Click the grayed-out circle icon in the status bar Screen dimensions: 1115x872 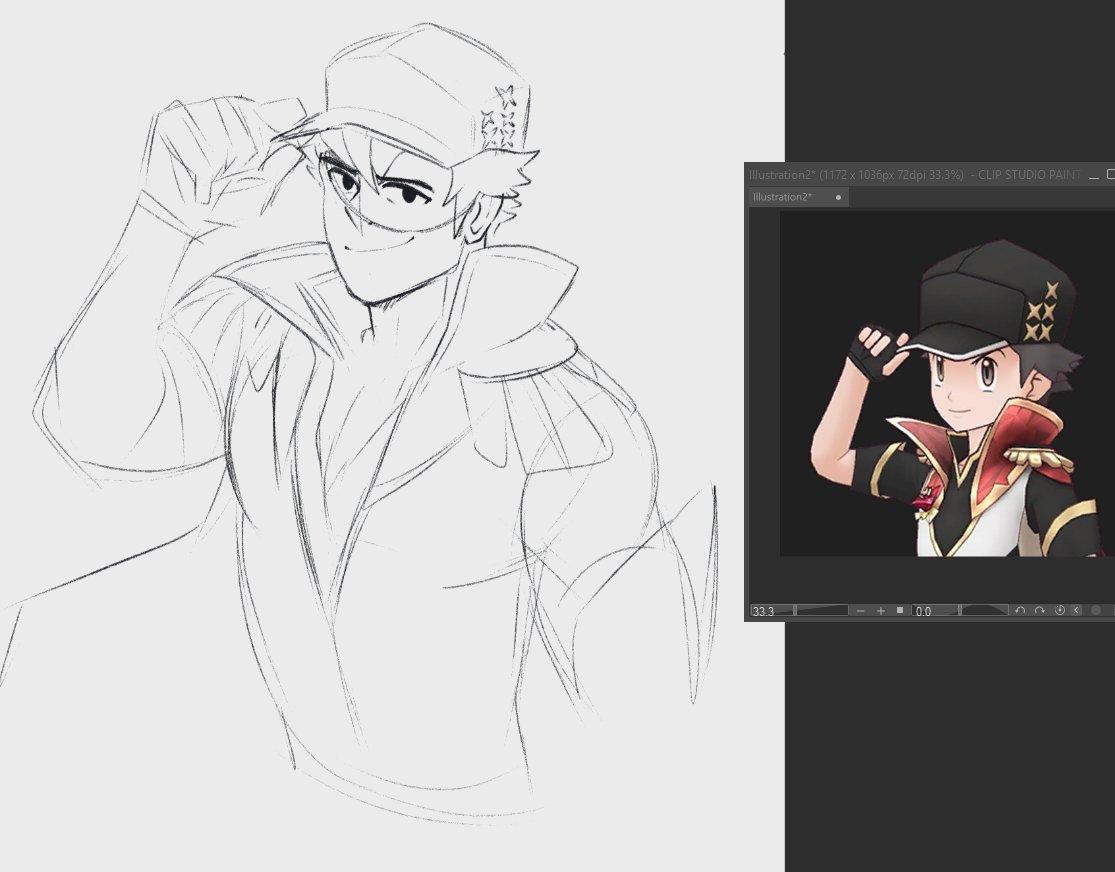[1096, 610]
